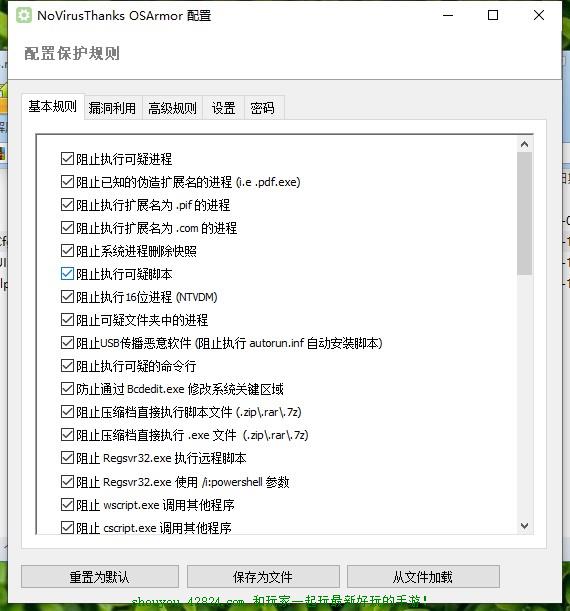Click the scroll down arrow of rules list

524,526
